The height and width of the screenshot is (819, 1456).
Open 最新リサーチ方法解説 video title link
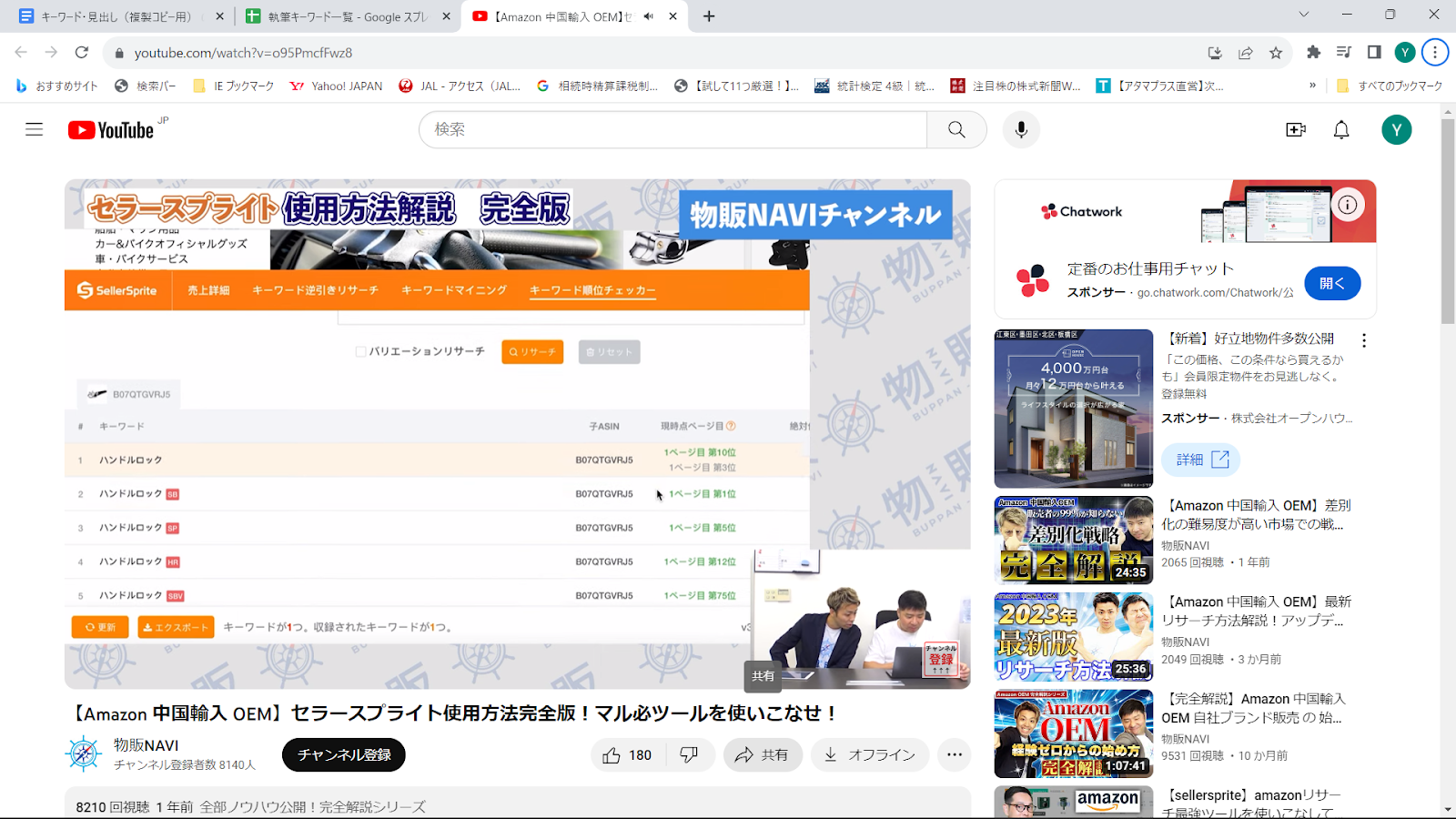point(1256,611)
